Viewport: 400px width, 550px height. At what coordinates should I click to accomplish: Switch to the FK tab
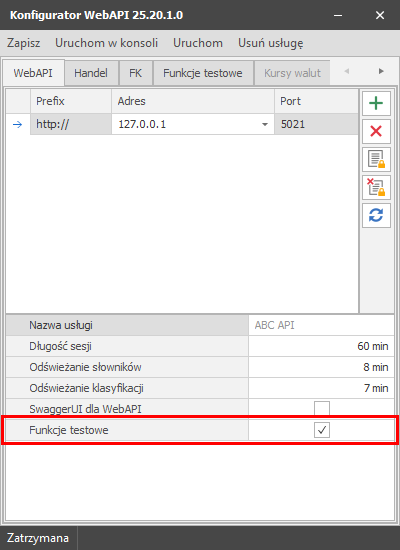136,73
